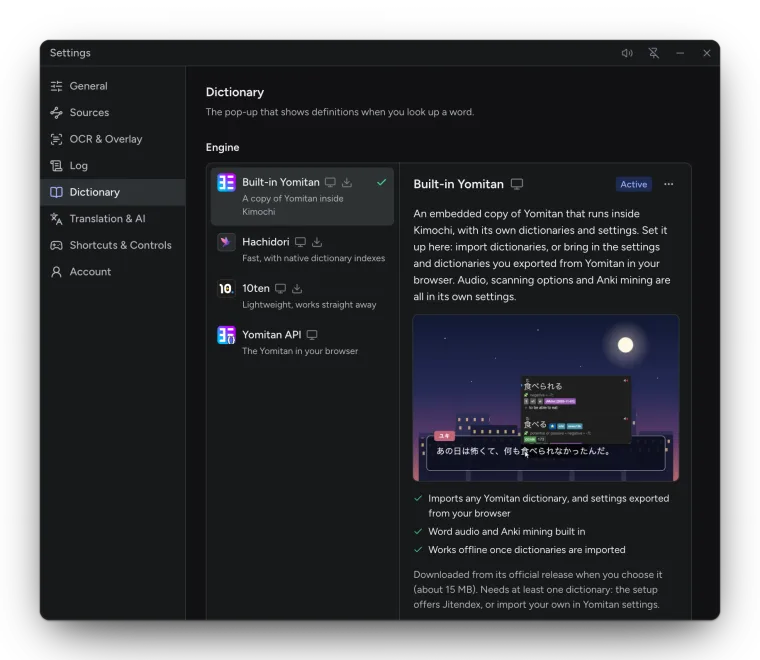The width and height of the screenshot is (760, 660).
Task: Click 'Works offline once dictionaries are imported'
Action: (527, 550)
